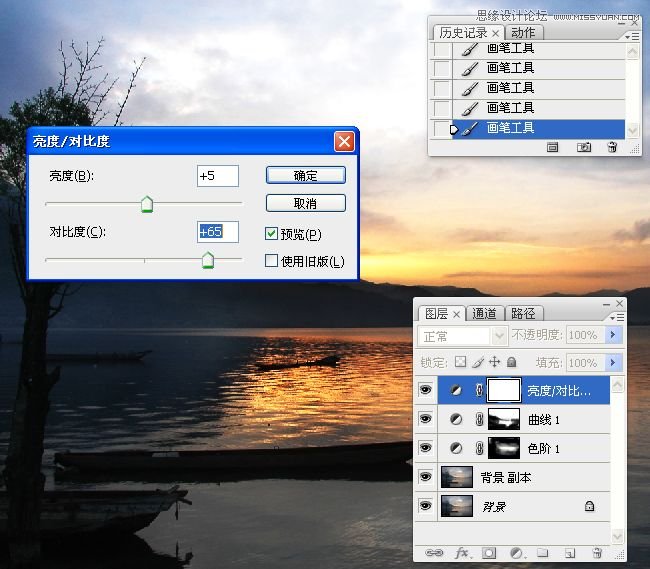This screenshot has width=650, height=569.
Task: Toggle the 预览(P) checkbox
Action: point(271,233)
